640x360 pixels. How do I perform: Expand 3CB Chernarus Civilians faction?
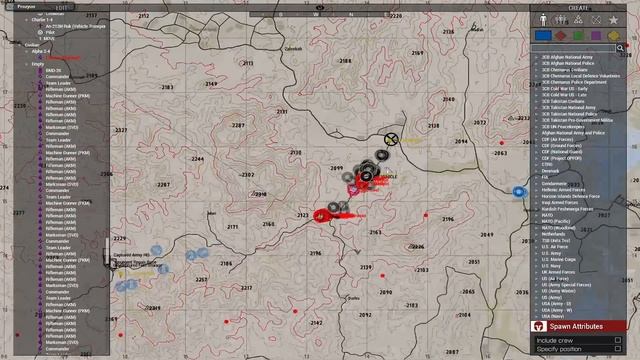[536, 70]
